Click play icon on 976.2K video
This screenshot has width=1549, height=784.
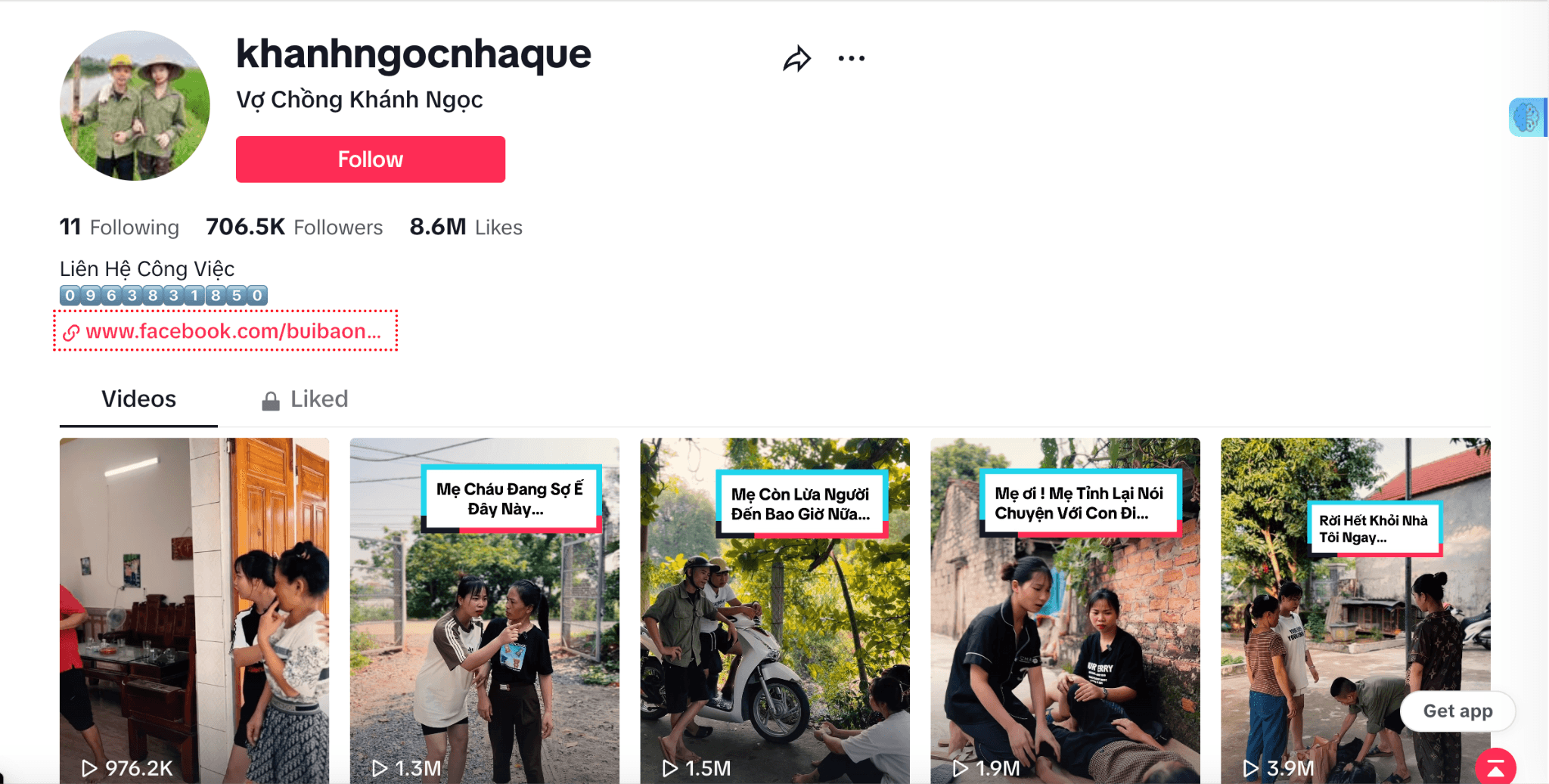point(88,768)
